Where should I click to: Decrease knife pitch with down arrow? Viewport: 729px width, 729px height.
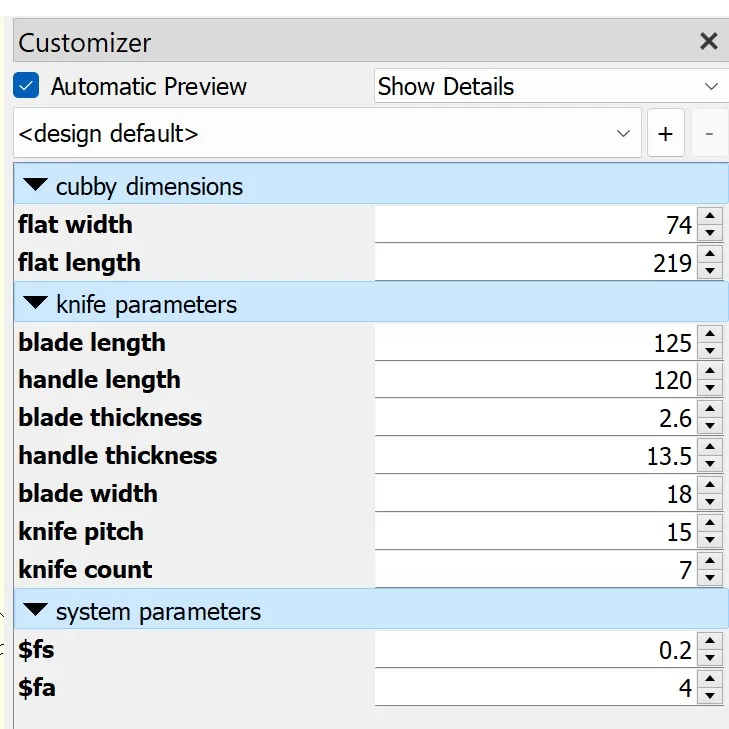pos(710,540)
